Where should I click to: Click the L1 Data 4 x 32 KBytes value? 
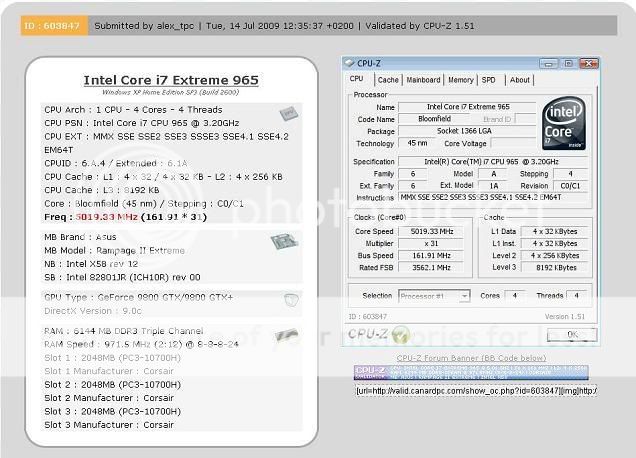point(555,232)
